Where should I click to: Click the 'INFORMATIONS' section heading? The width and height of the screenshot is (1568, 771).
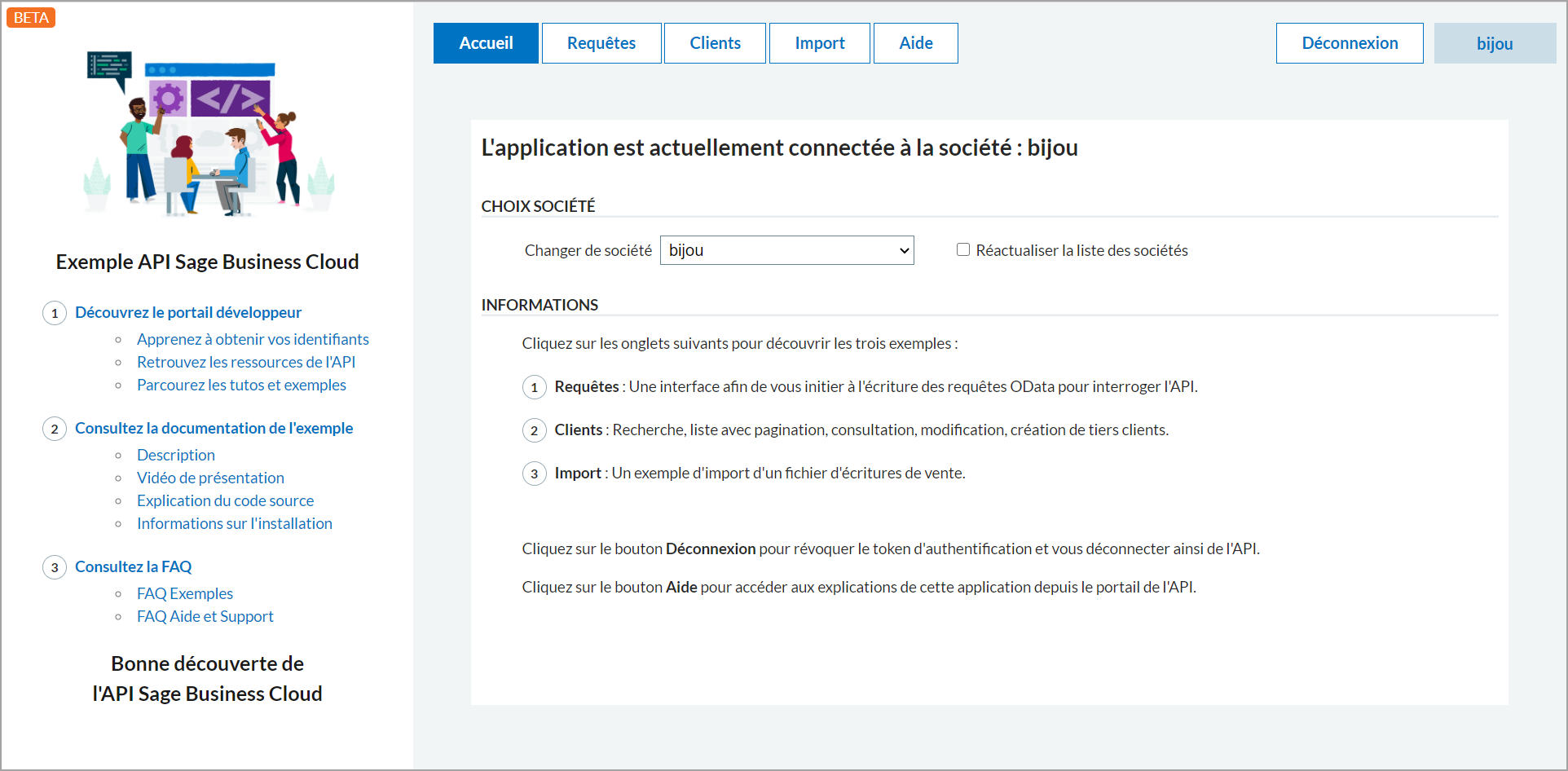pyautogui.click(x=540, y=305)
